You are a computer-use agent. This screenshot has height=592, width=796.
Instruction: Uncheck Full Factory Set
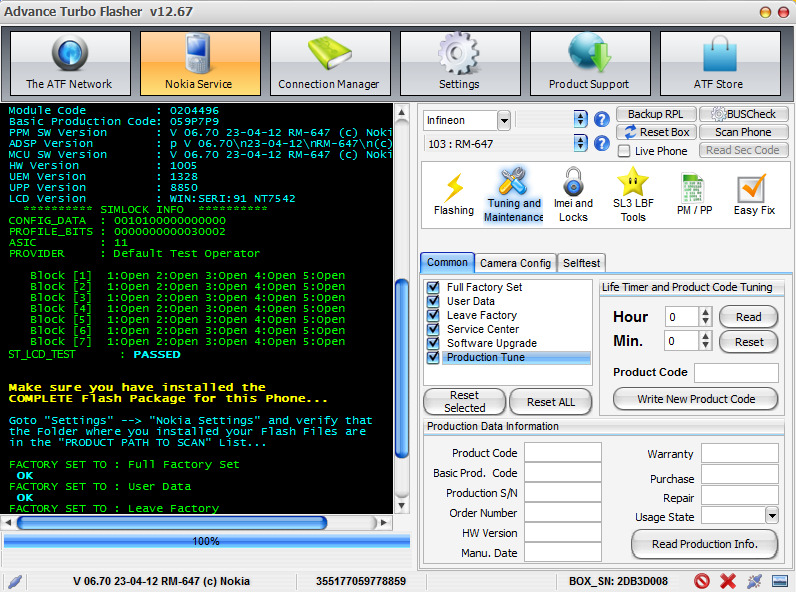pyautogui.click(x=433, y=287)
